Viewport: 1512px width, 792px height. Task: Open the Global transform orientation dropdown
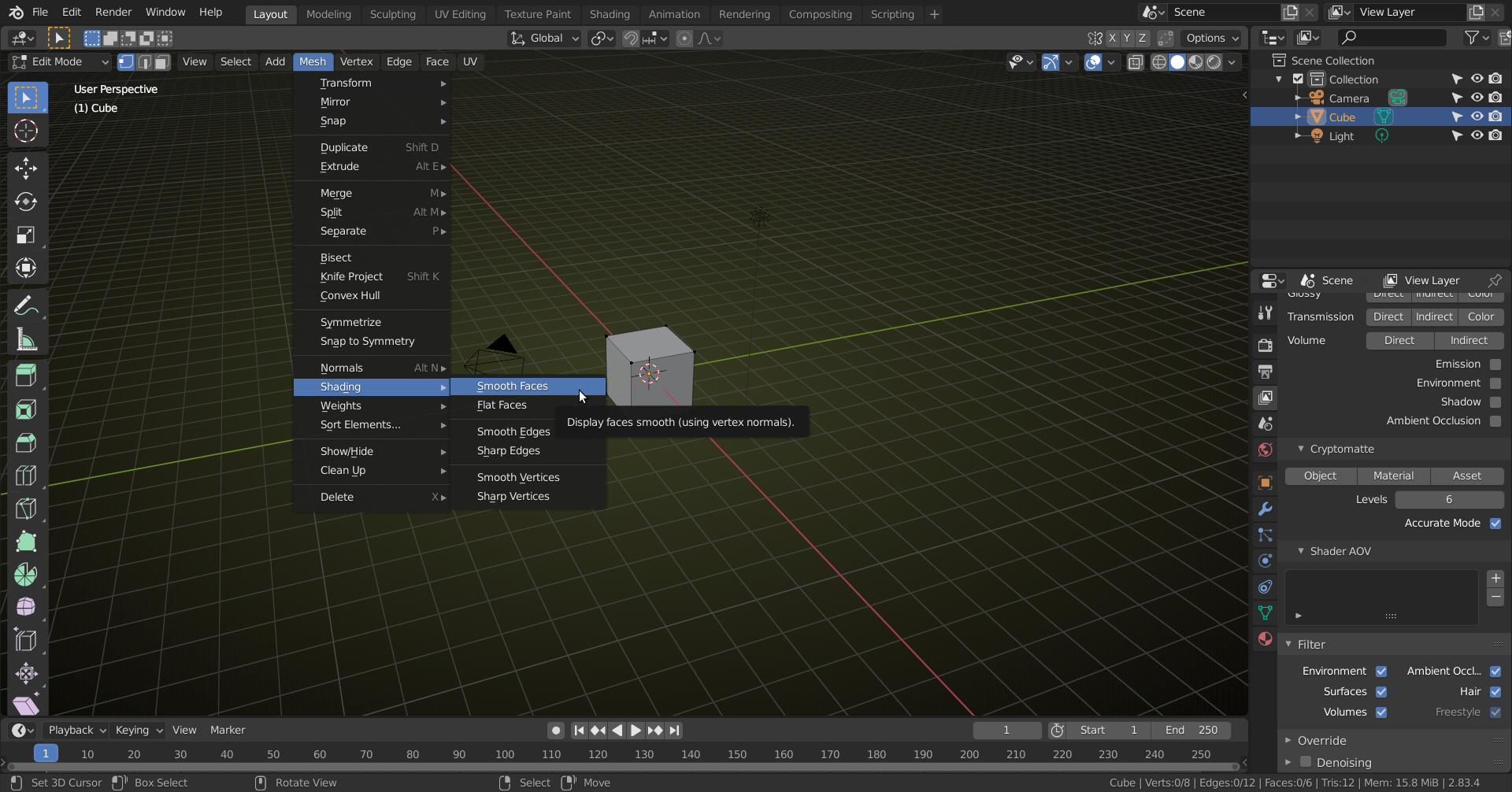tap(545, 39)
